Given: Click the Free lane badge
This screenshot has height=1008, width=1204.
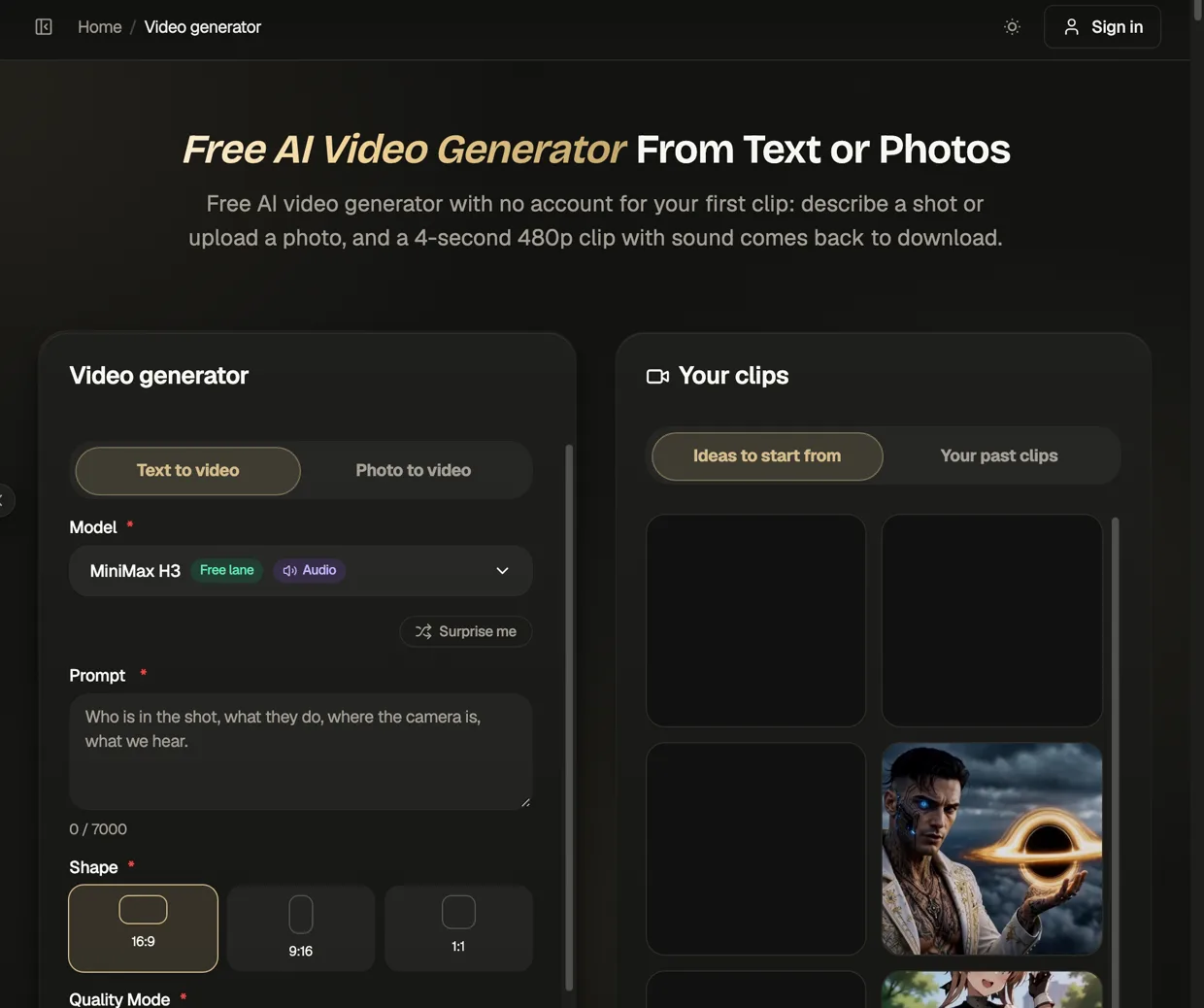Looking at the screenshot, I should pos(226,570).
